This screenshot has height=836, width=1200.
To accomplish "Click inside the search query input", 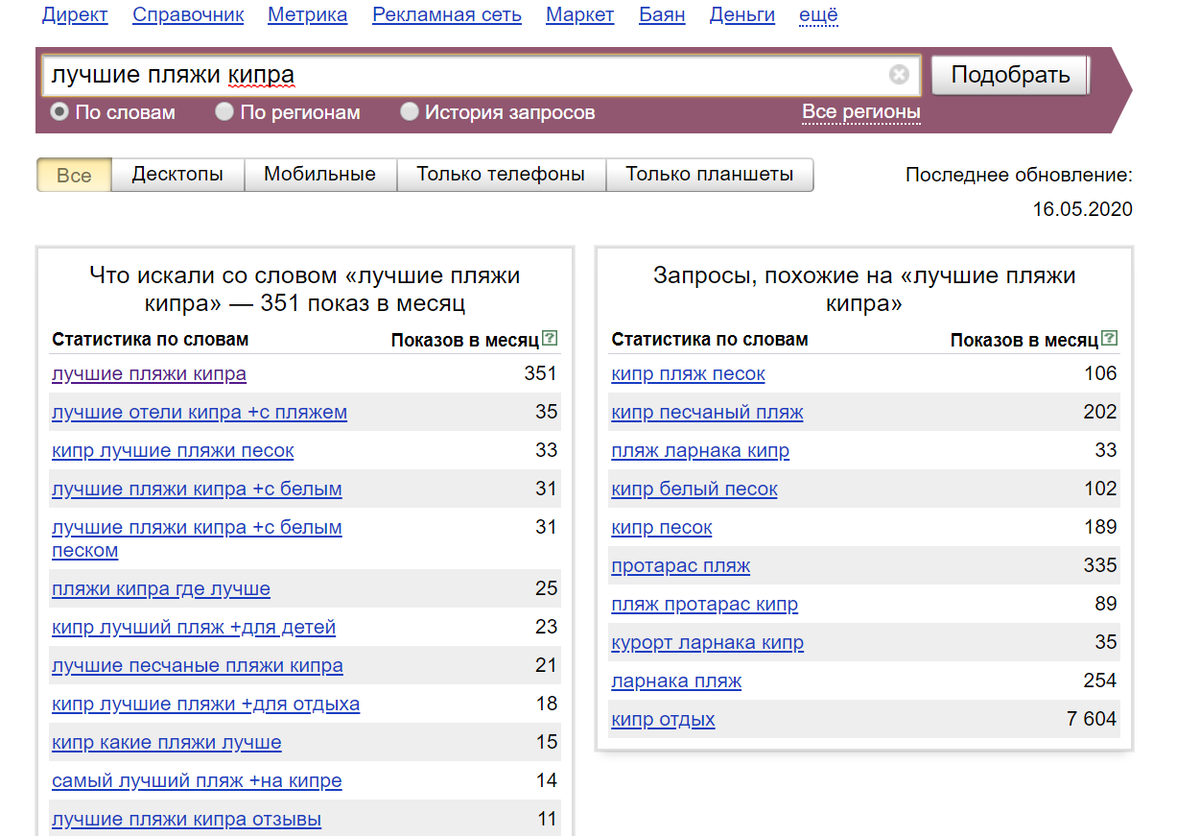I will (400, 75).
